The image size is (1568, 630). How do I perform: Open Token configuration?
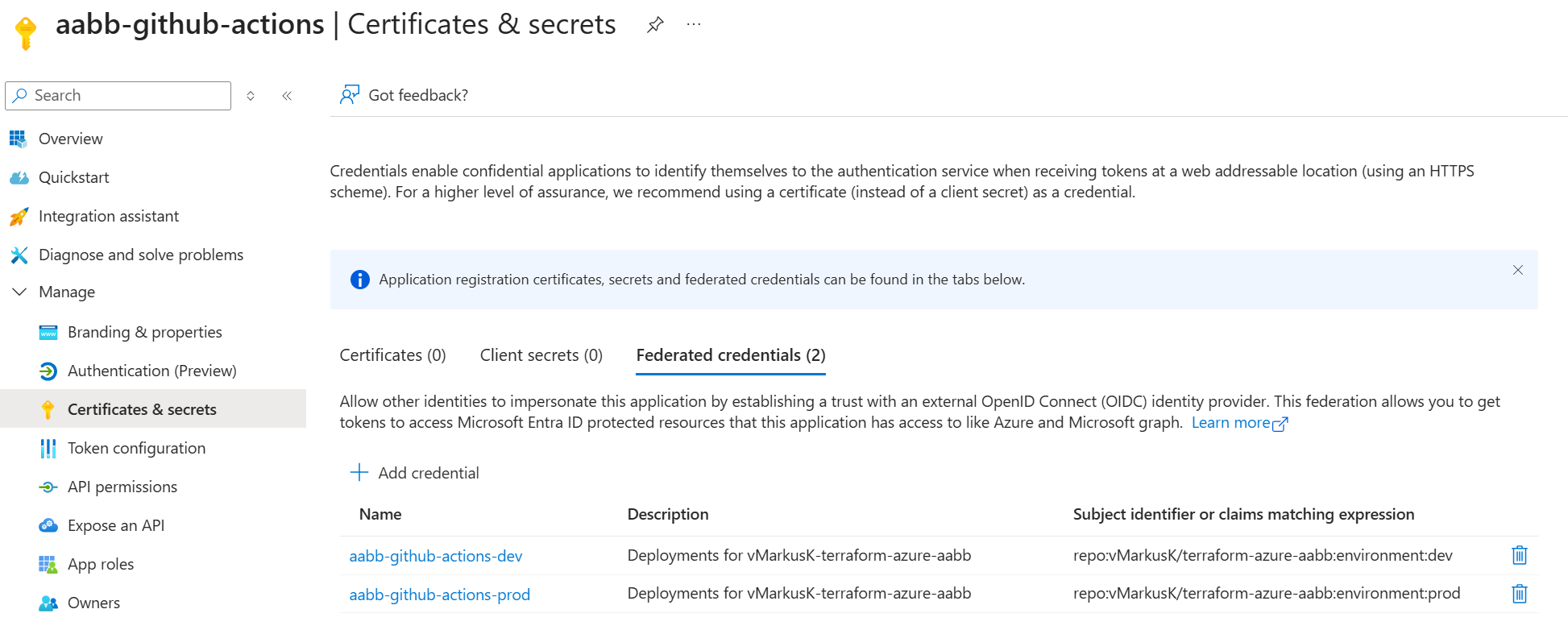point(135,448)
